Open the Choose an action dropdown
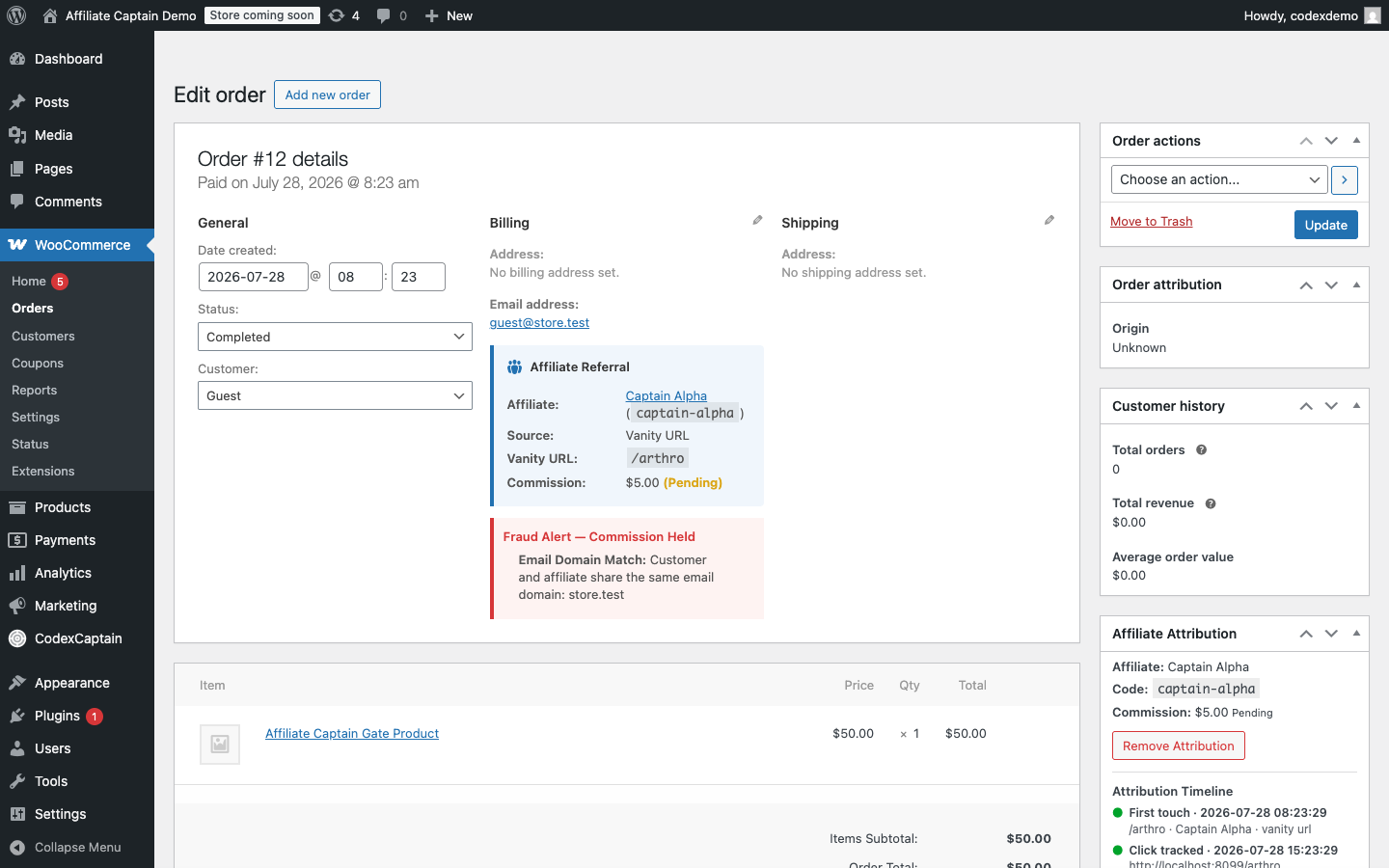The width and height of the screenshot is (1389, 868). (x=1219, y=179)
